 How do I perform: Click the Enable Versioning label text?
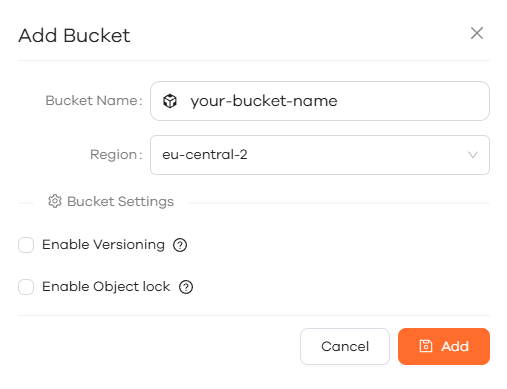[x=103, y=245]
